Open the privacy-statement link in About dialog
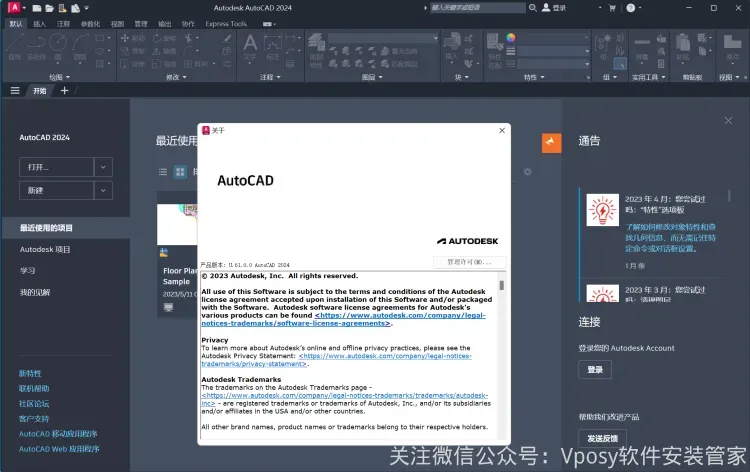 tap(337, 360)
